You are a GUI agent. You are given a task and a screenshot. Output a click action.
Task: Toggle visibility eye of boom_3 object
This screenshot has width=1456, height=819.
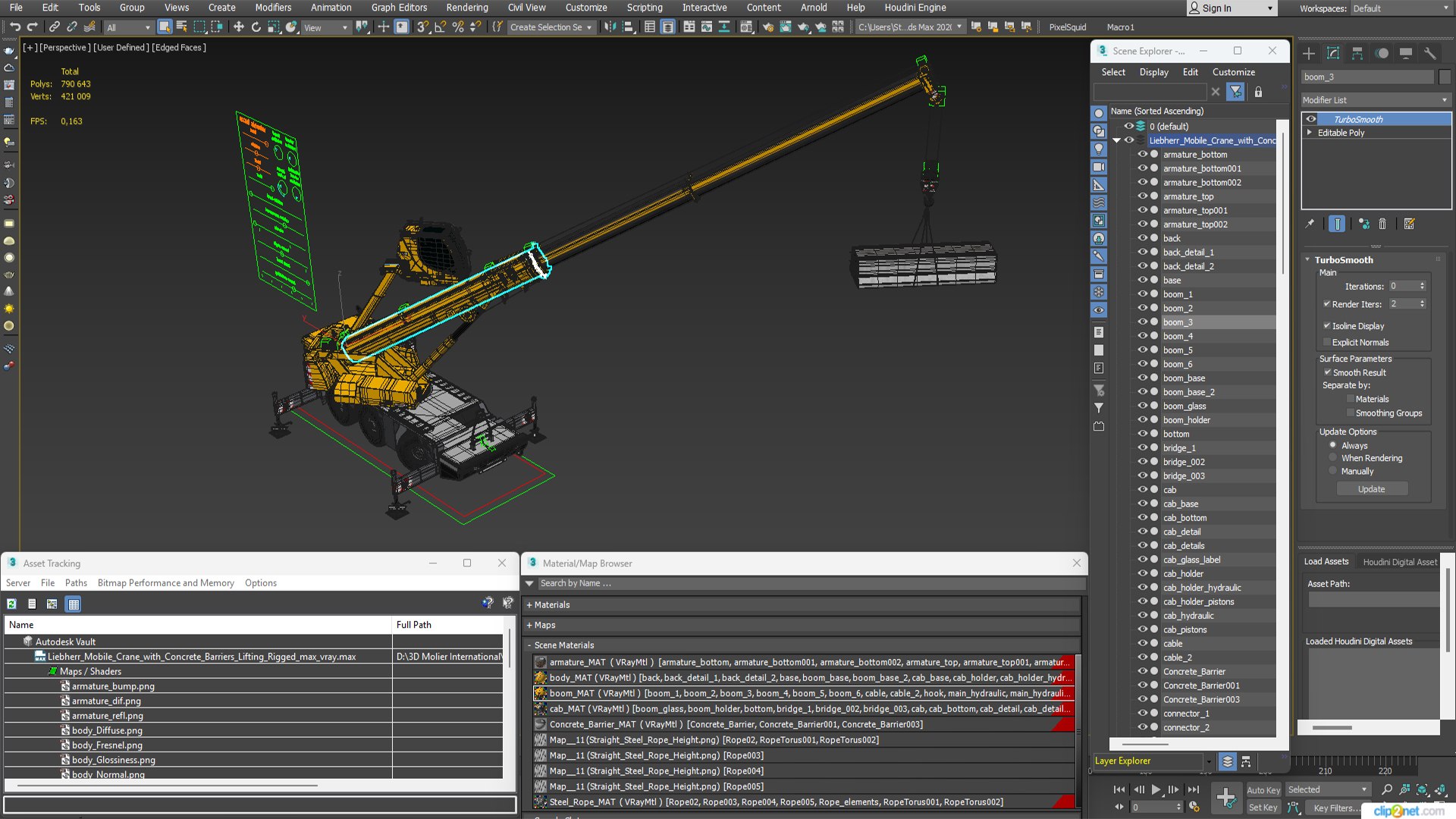tap(1142, 322)
